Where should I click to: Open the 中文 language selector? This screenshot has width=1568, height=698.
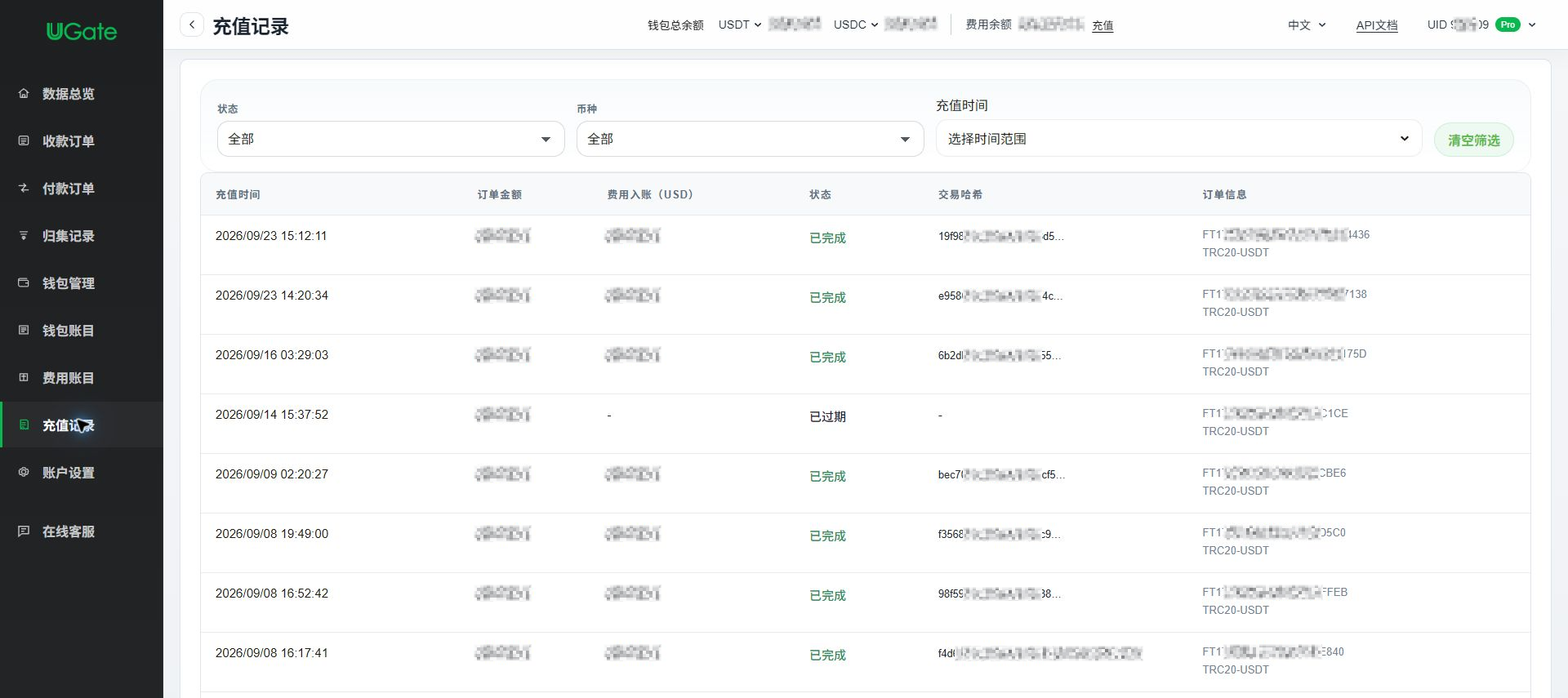pyautogui.click(x=1307, y=25)
